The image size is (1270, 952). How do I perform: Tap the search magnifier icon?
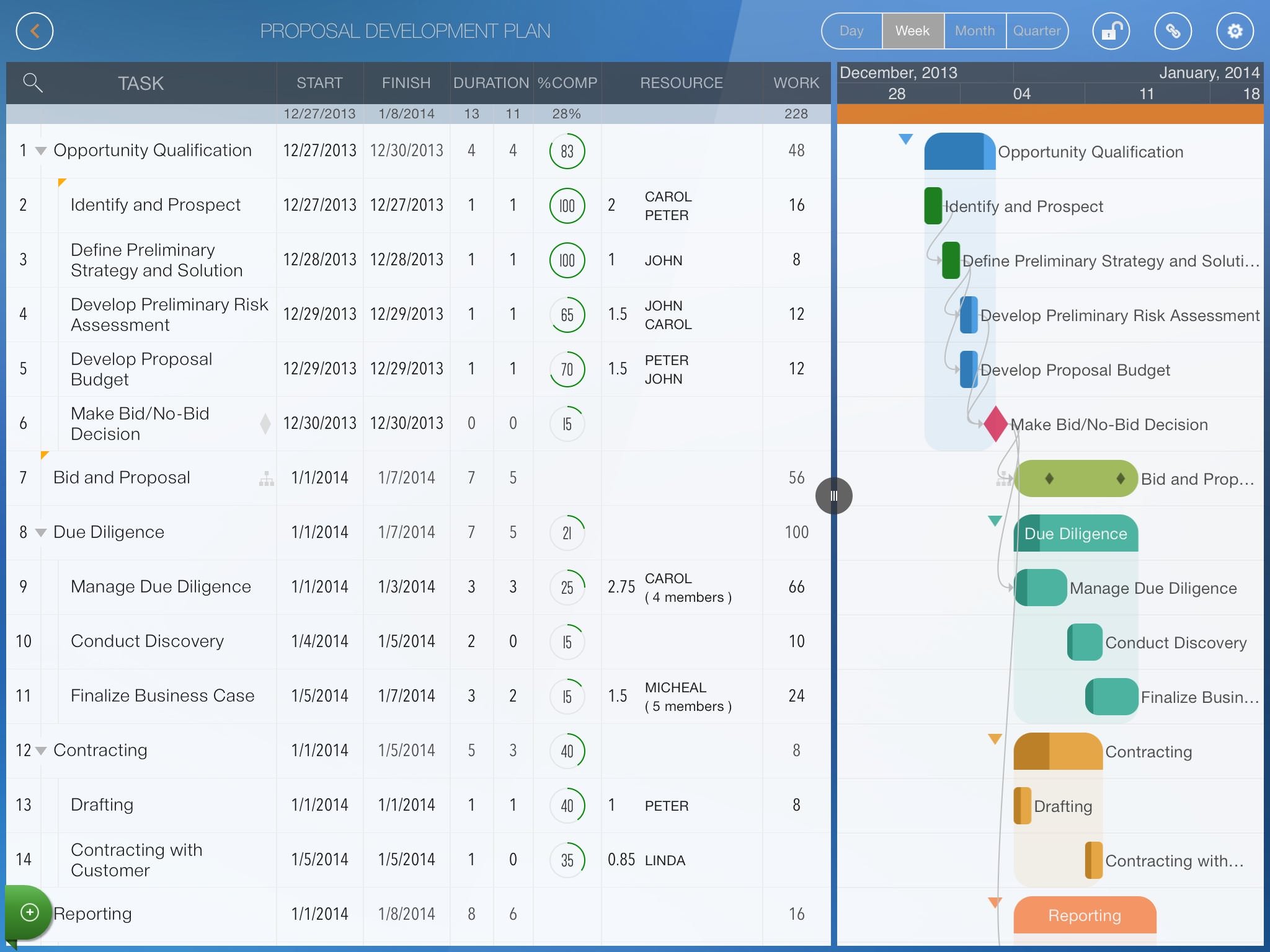click(x=32, y=82)
